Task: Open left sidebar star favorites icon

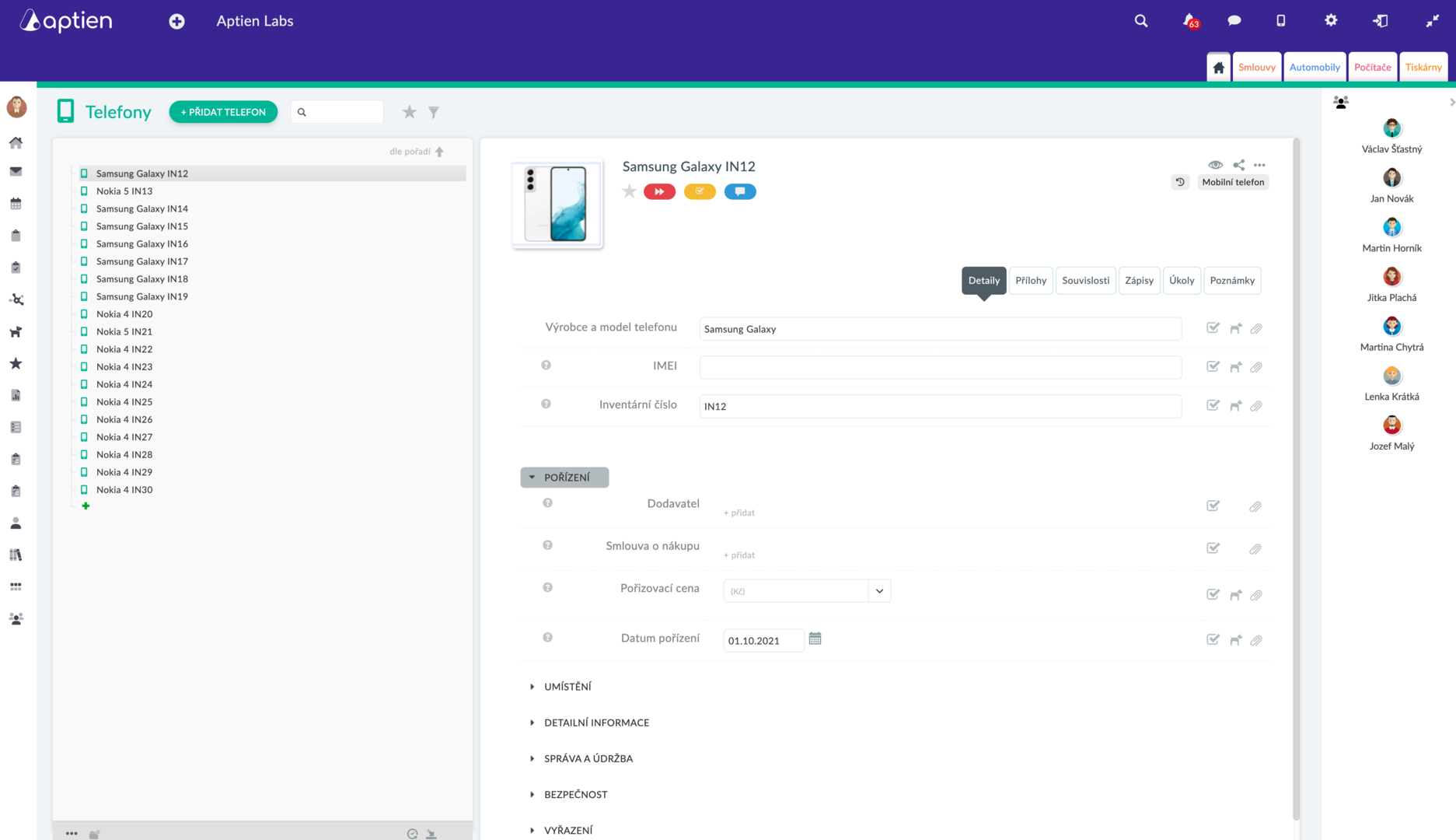Action: coord(16,363)
